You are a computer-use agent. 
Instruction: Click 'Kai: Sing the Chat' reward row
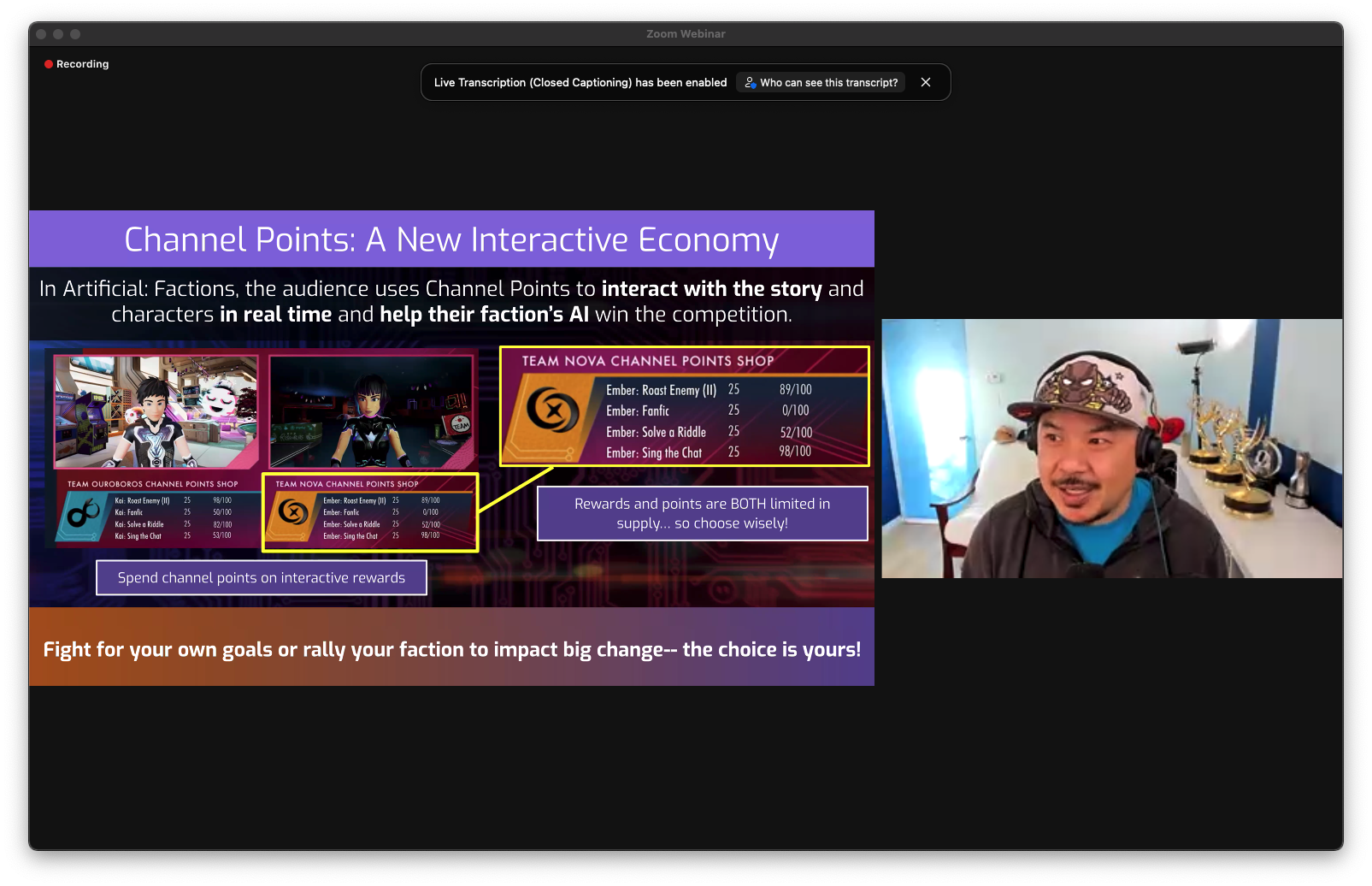point(173,536)
